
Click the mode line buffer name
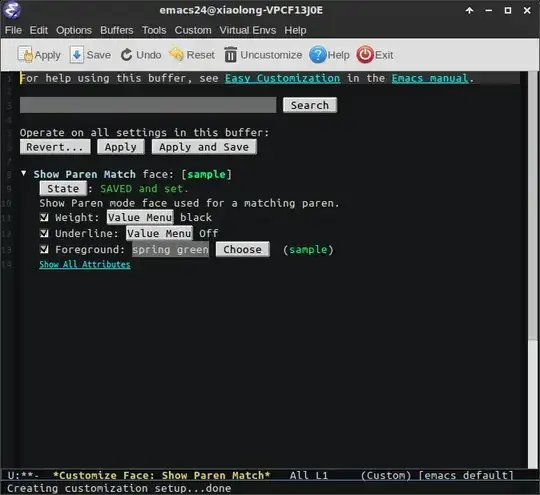click(x=162, y=475)
